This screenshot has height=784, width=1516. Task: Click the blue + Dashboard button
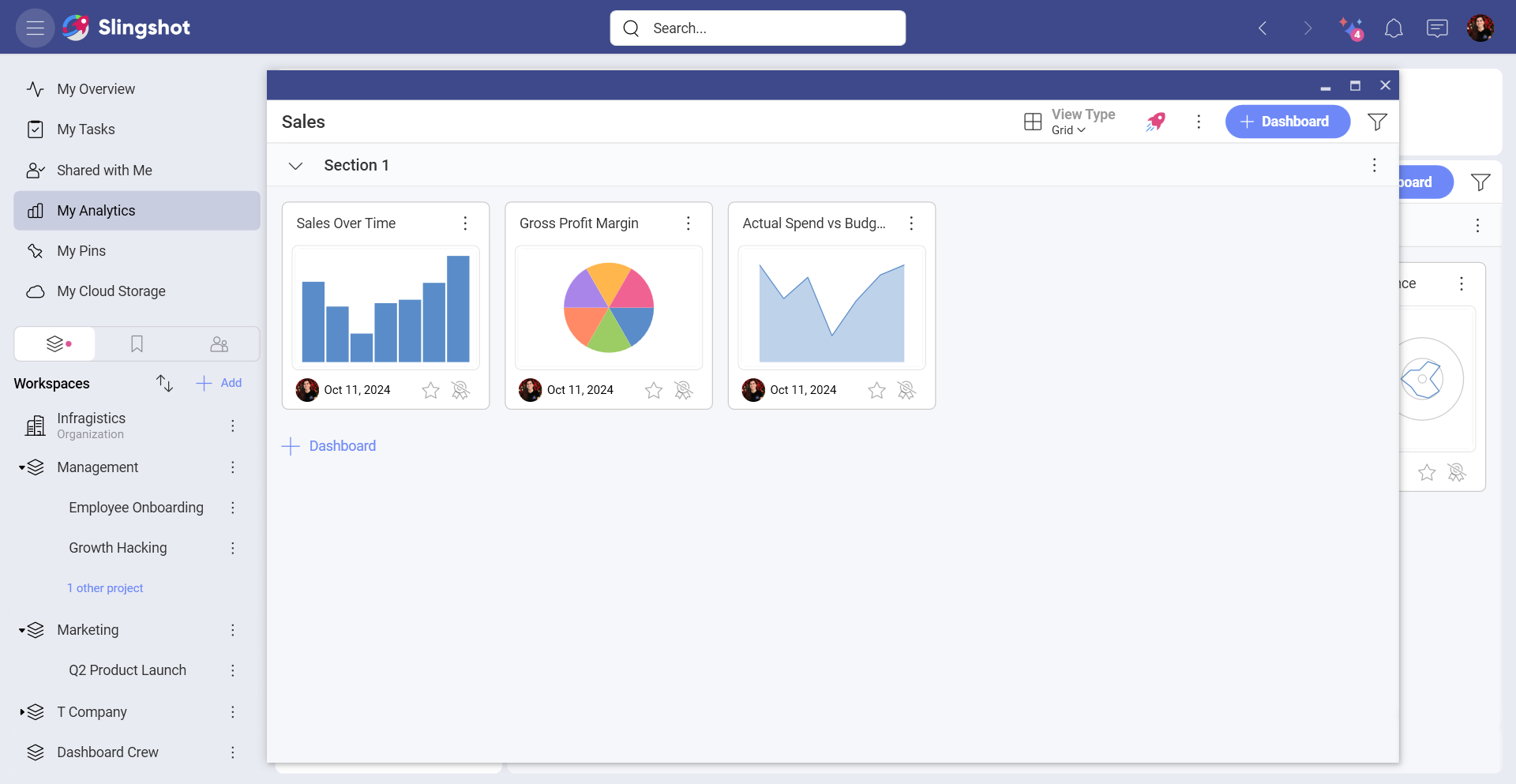[1287, 122]
